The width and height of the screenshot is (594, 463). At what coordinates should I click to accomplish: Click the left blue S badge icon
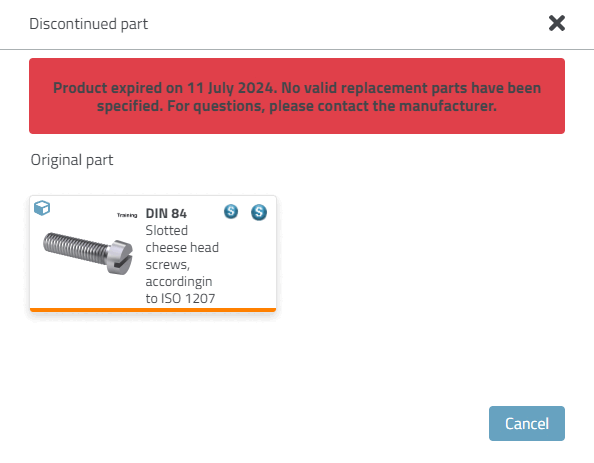click(x=231, y=211)
